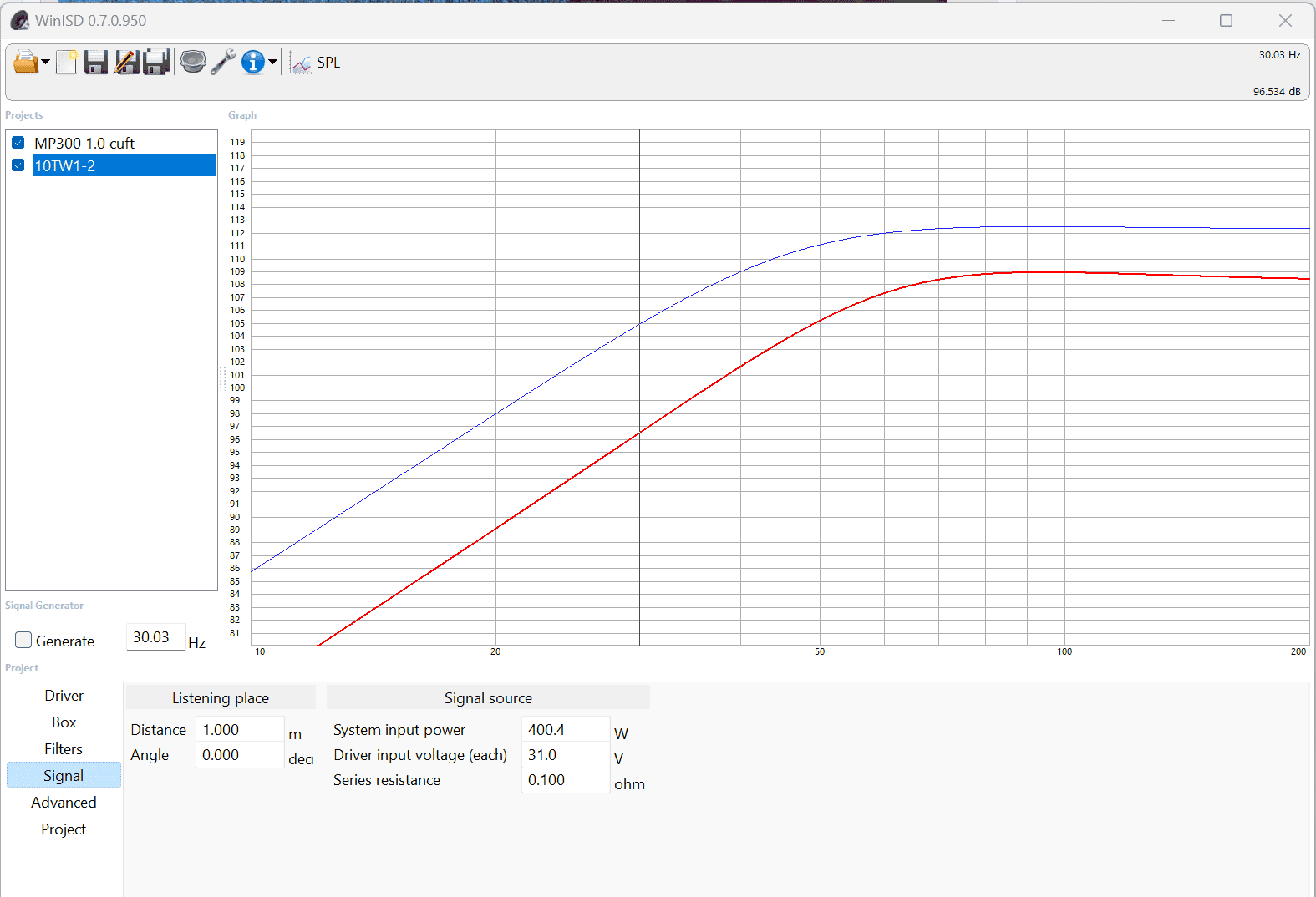Click the Signal source header

488,697
